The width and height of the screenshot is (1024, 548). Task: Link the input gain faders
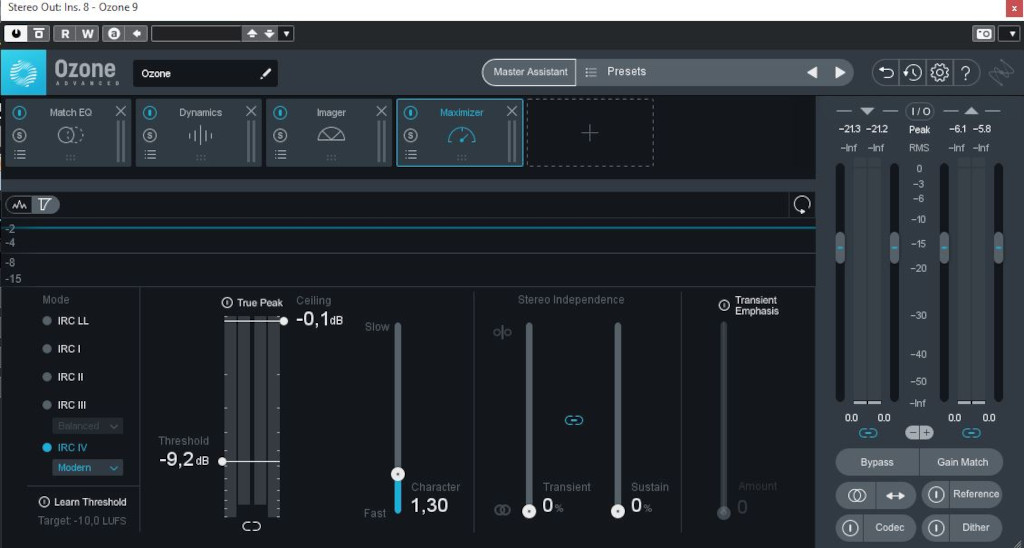click(x=867, y=432)
